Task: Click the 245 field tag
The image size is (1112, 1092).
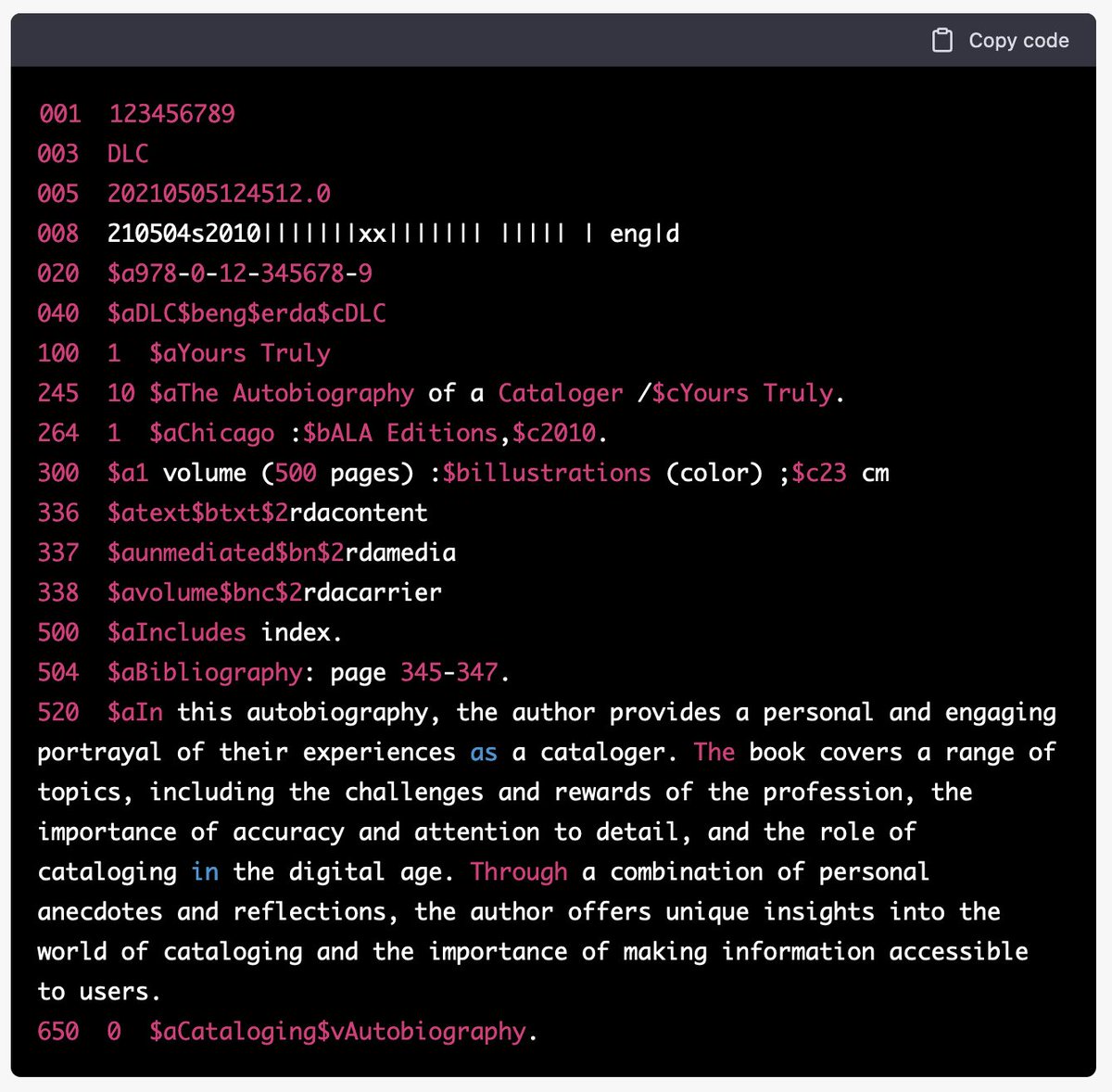Action: tap(59, 393)
